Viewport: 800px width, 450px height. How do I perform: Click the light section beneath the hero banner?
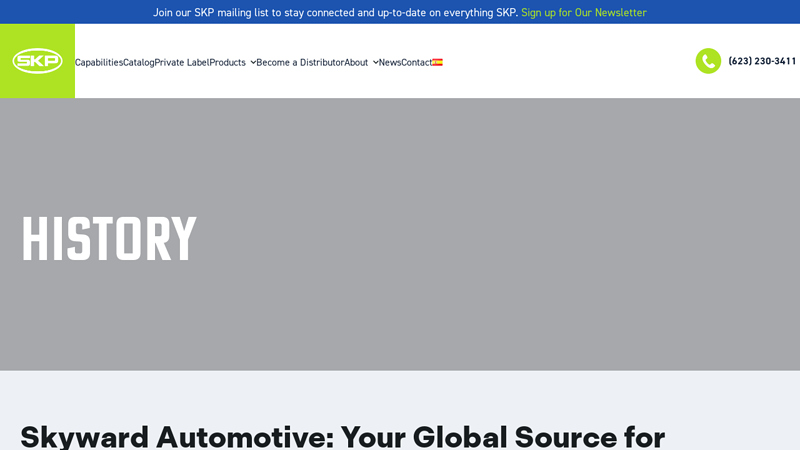(x=400, y=395)
